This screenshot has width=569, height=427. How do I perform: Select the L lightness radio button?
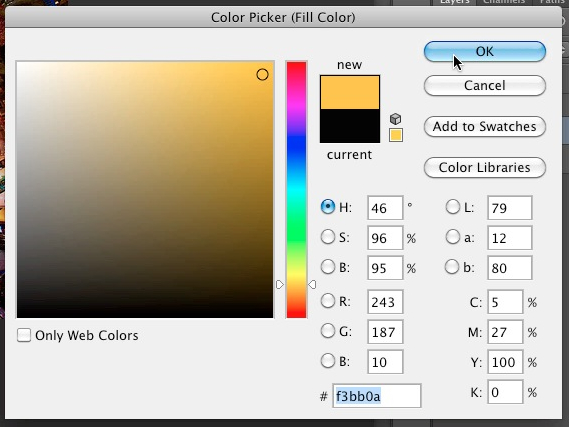[453, 207]
